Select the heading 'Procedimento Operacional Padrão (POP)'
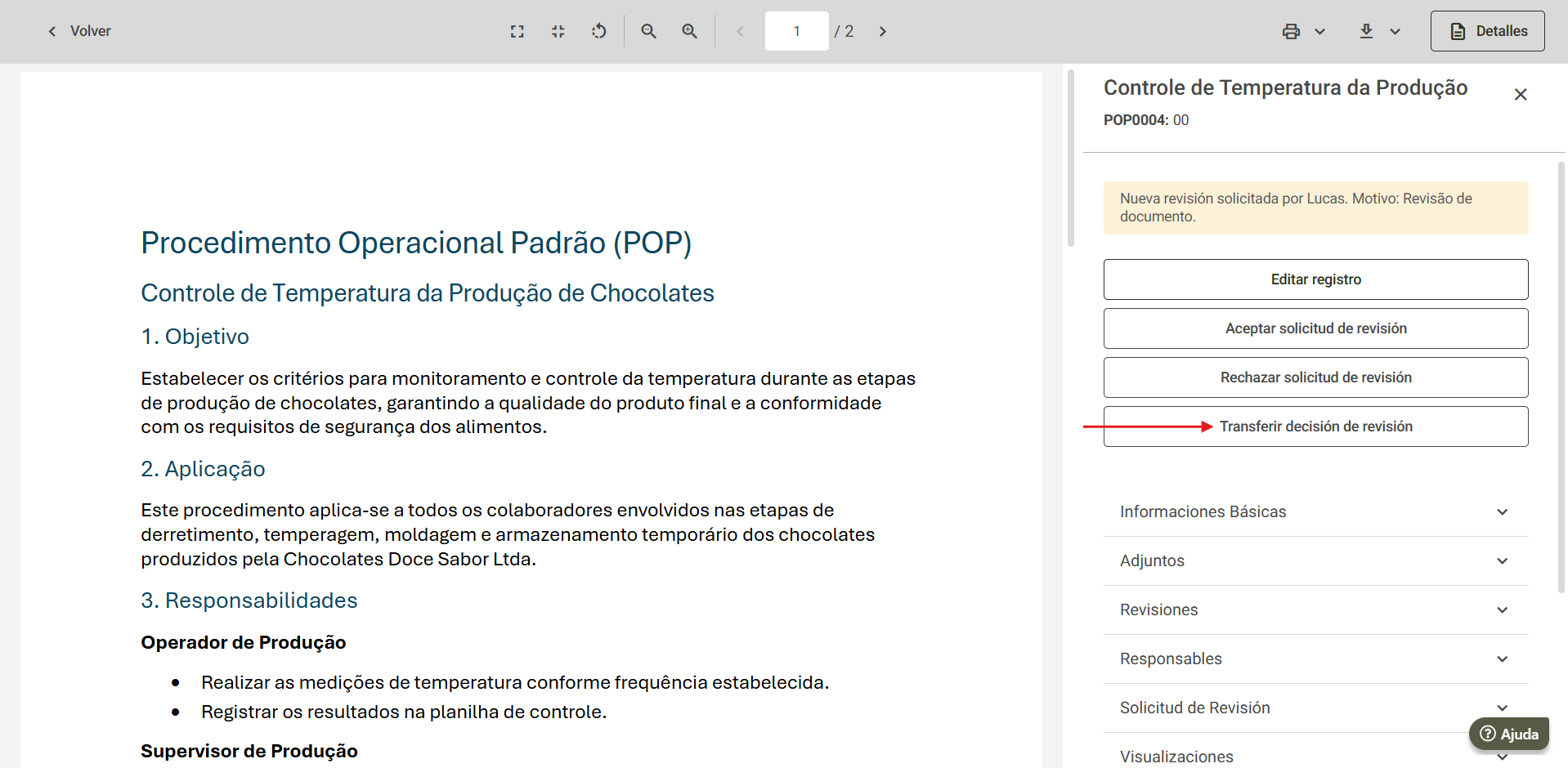The width and height of the screenshot is (1568, 768). [416, 243]
